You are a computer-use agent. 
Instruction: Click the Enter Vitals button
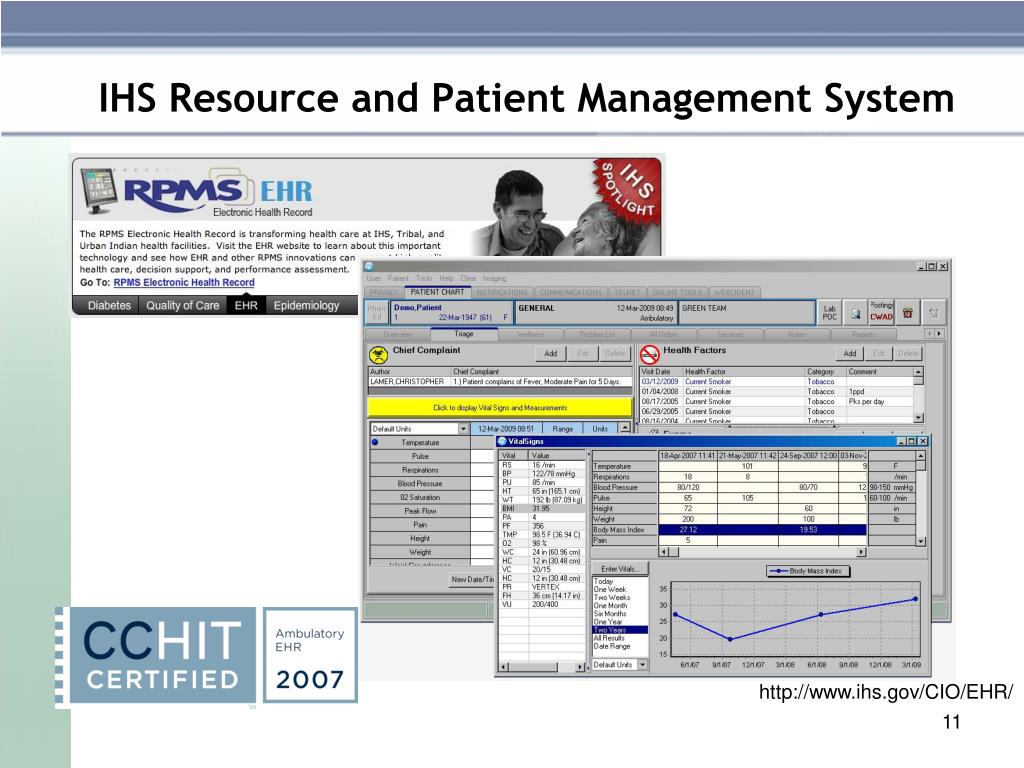[x=619, y=569]
